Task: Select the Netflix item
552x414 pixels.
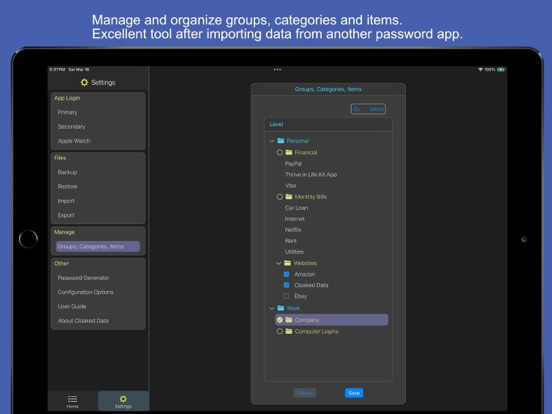Action: (293, 230)
